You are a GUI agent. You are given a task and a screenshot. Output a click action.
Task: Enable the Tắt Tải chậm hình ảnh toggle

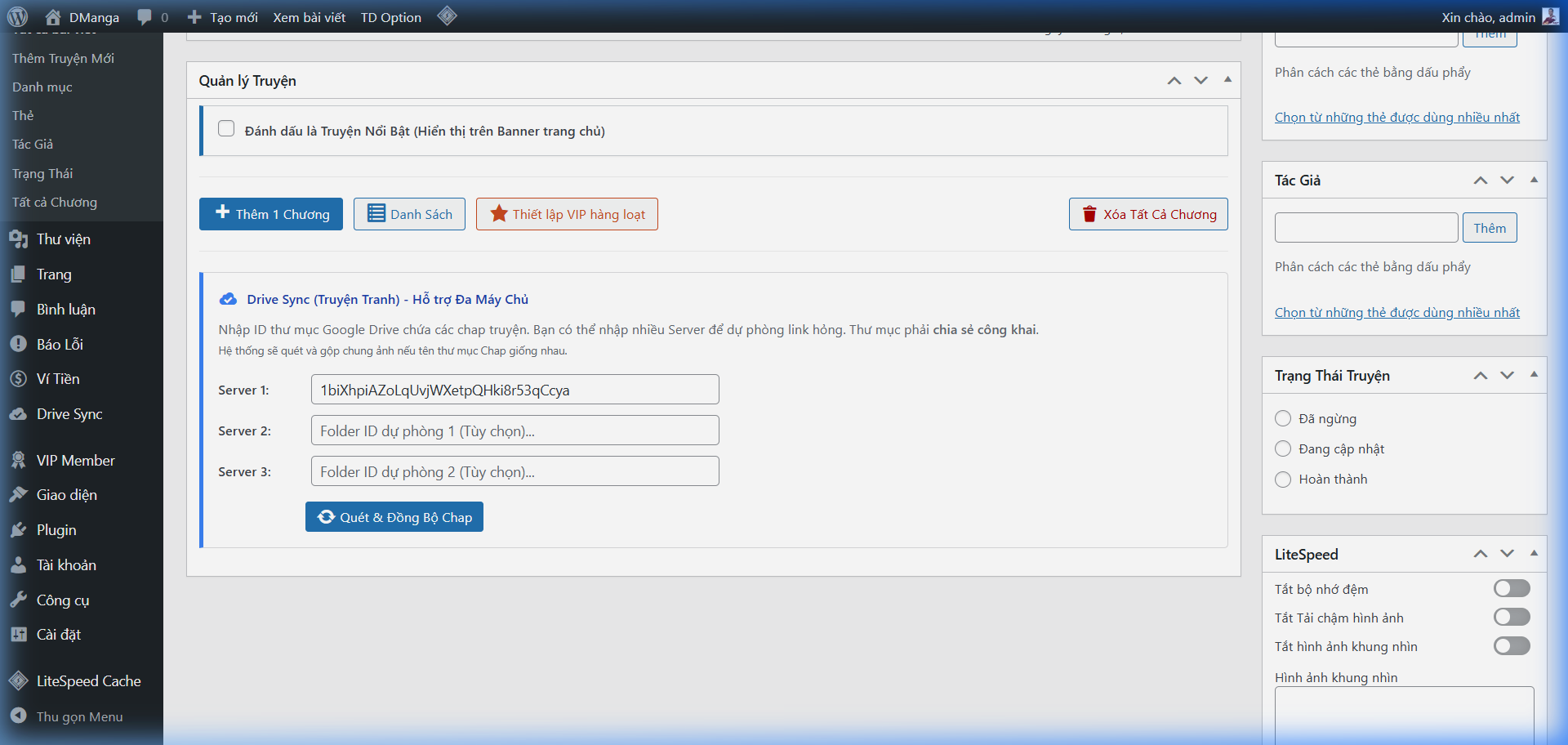(x=1511, y=618)
